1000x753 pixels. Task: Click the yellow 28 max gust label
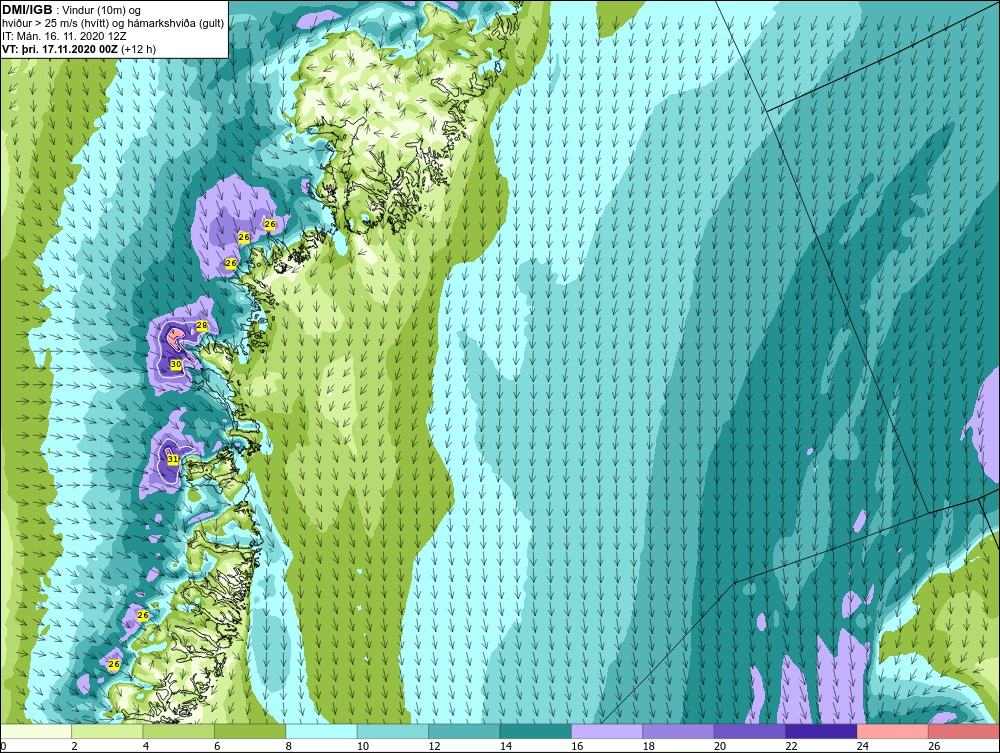202,326
